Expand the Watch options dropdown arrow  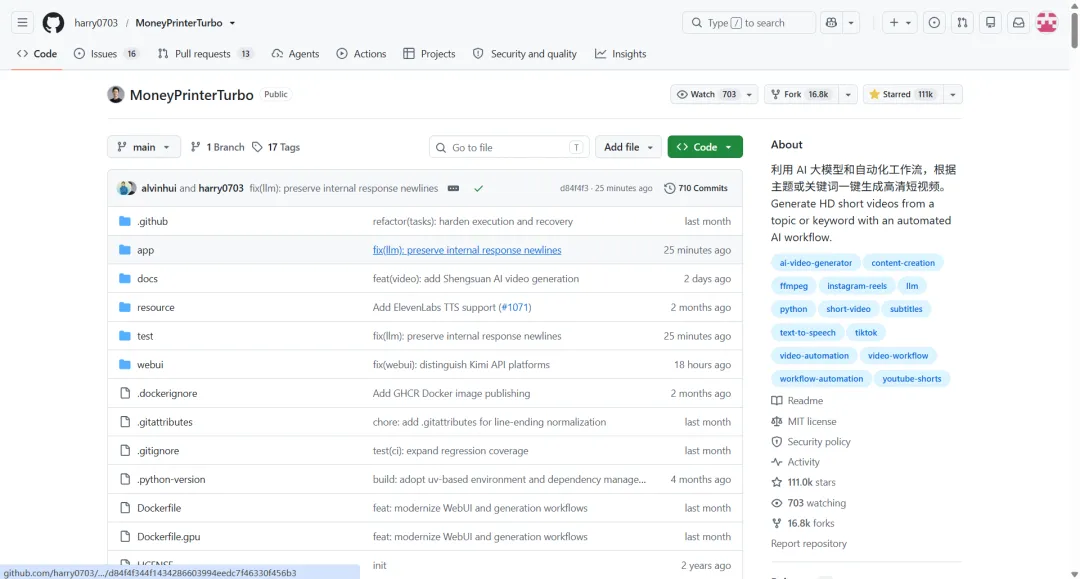(749, 94)
